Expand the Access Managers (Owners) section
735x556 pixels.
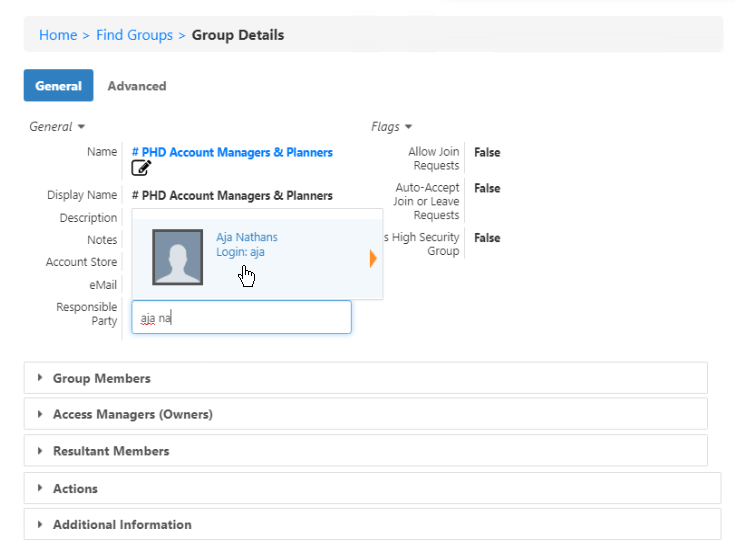132,414
